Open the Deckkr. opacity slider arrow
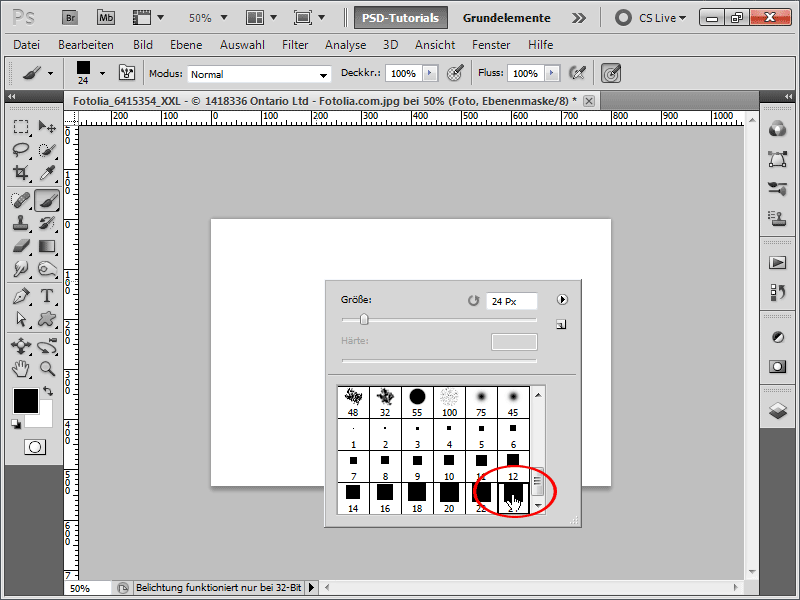800x600 pixels. [x=430, y=73]
